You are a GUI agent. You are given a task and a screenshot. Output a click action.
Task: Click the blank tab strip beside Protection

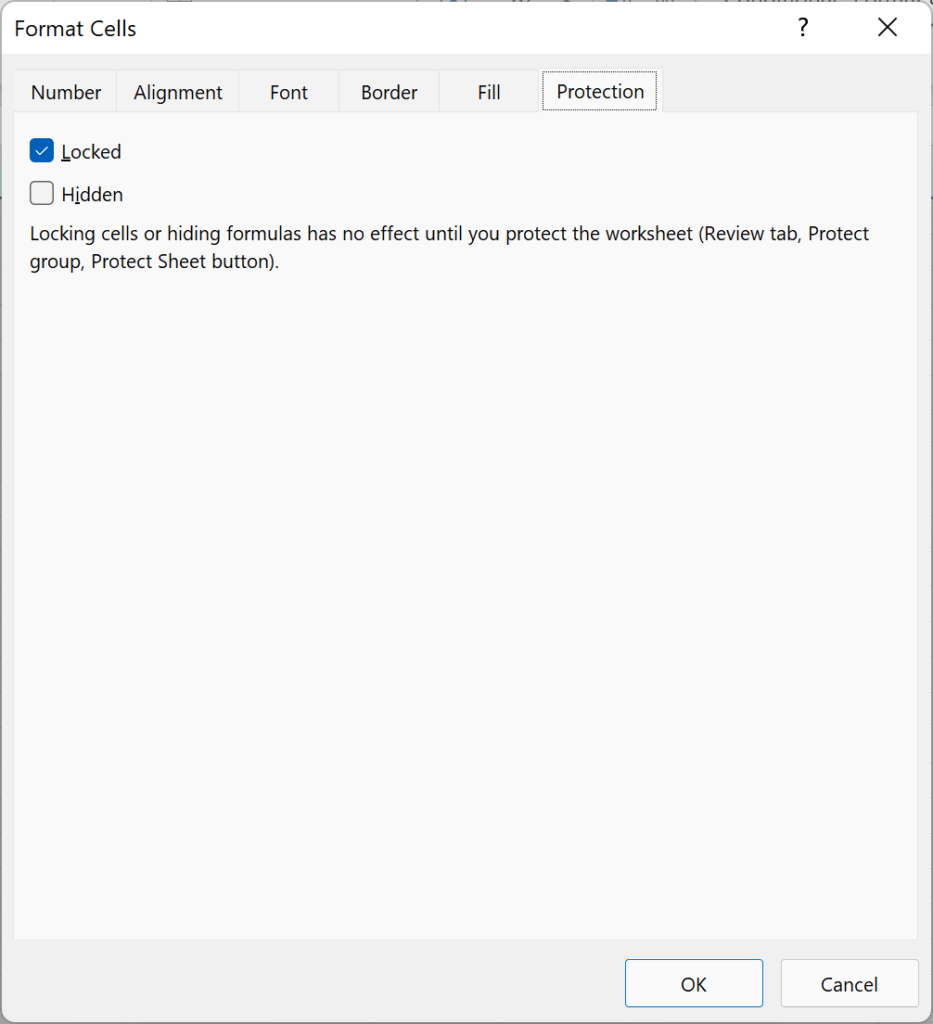(789, 91)
